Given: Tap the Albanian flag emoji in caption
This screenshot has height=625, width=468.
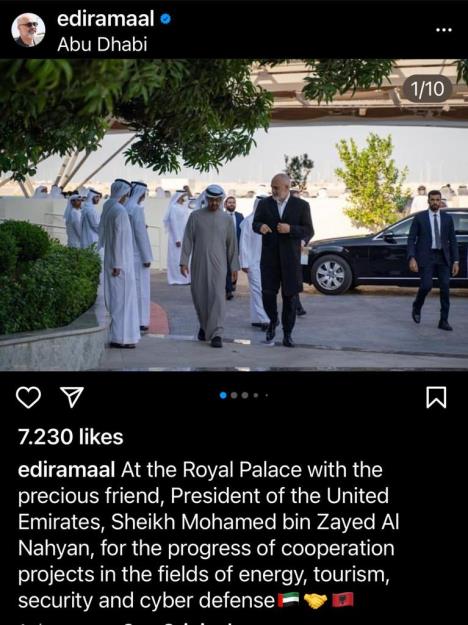Looking at the screenshot, I should (343, 600).
